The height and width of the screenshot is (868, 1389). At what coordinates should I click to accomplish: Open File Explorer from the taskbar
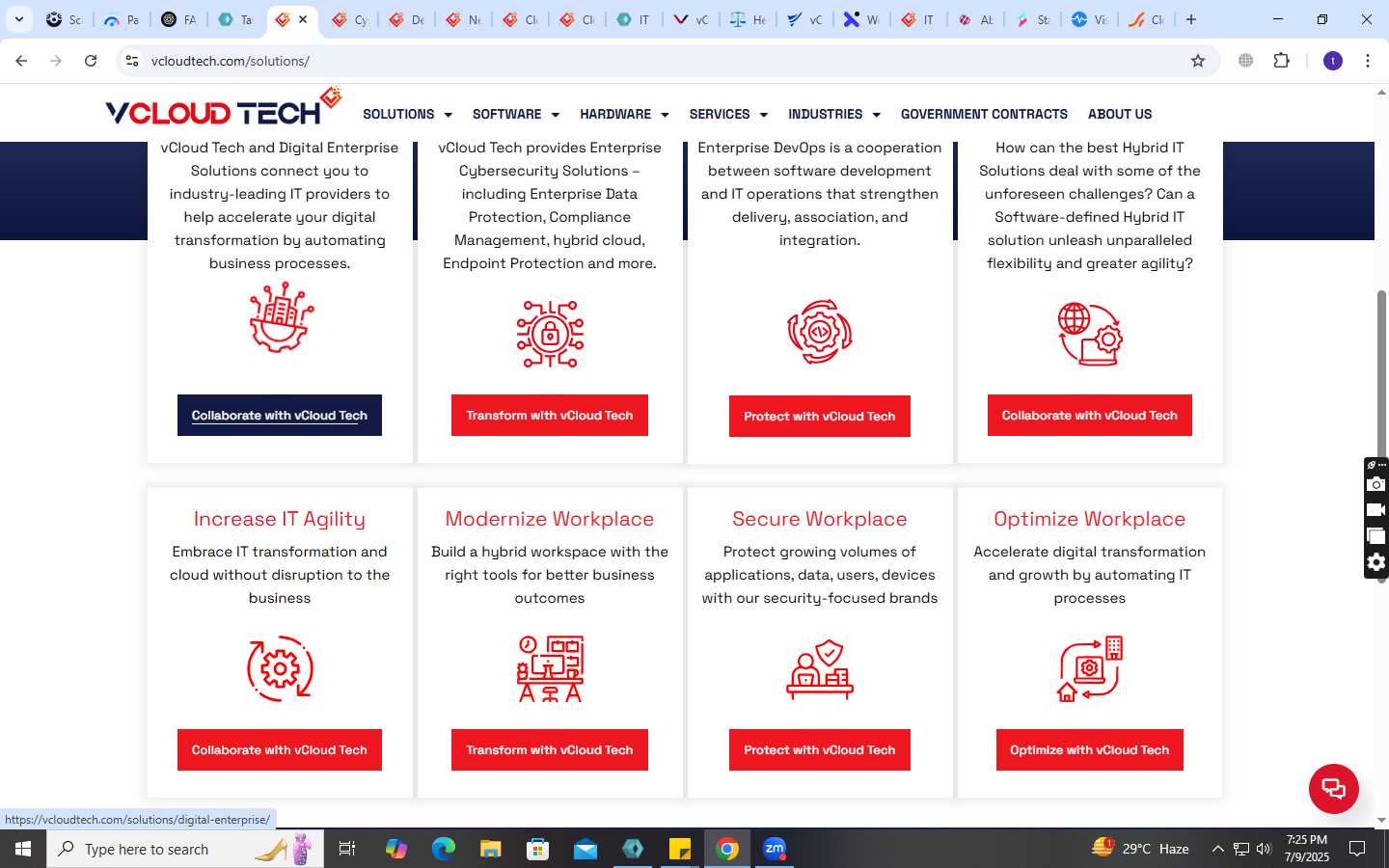[491, 849]
